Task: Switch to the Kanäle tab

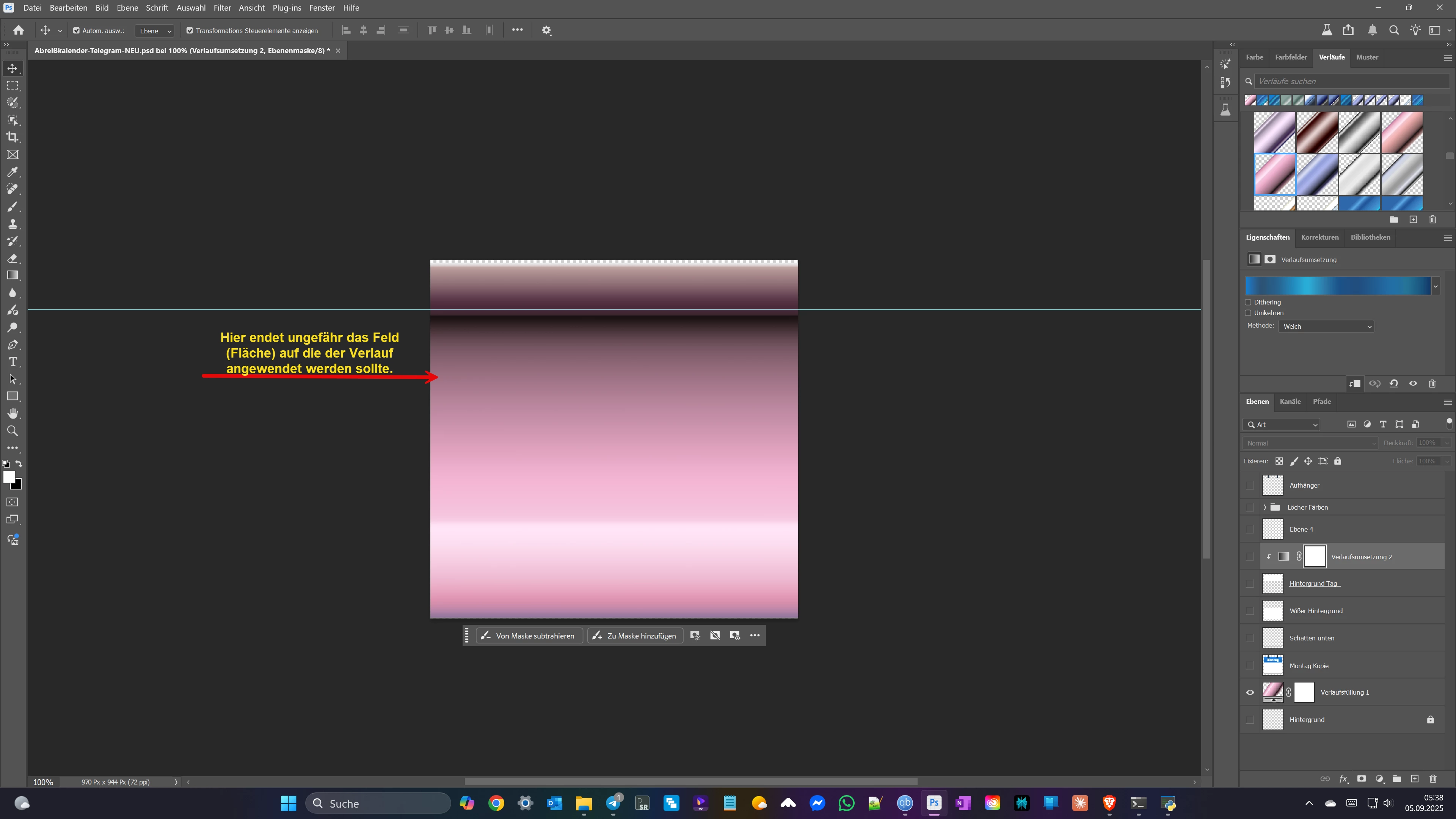Action: click(1290, 402)
